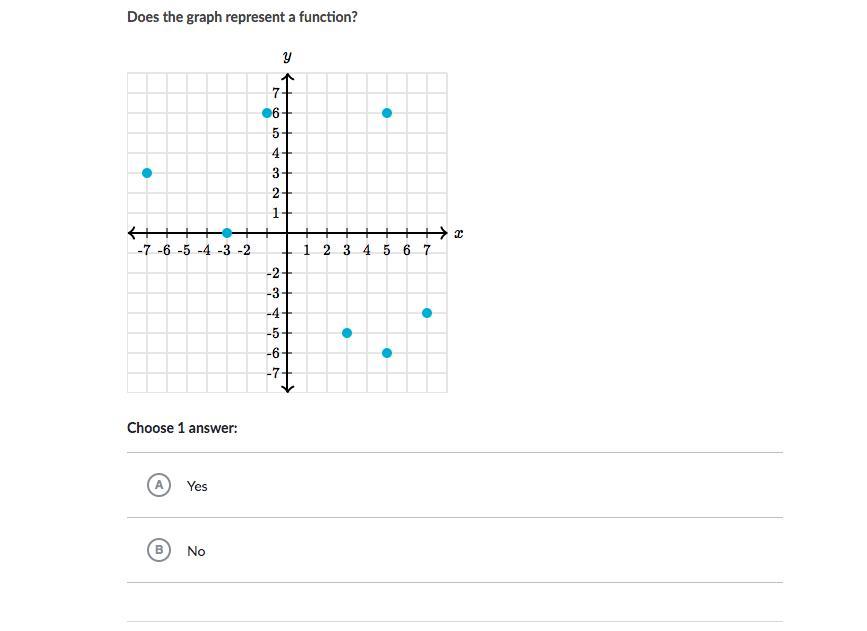Click the y axis label
The image size is (867, 631).
[287, 57]
